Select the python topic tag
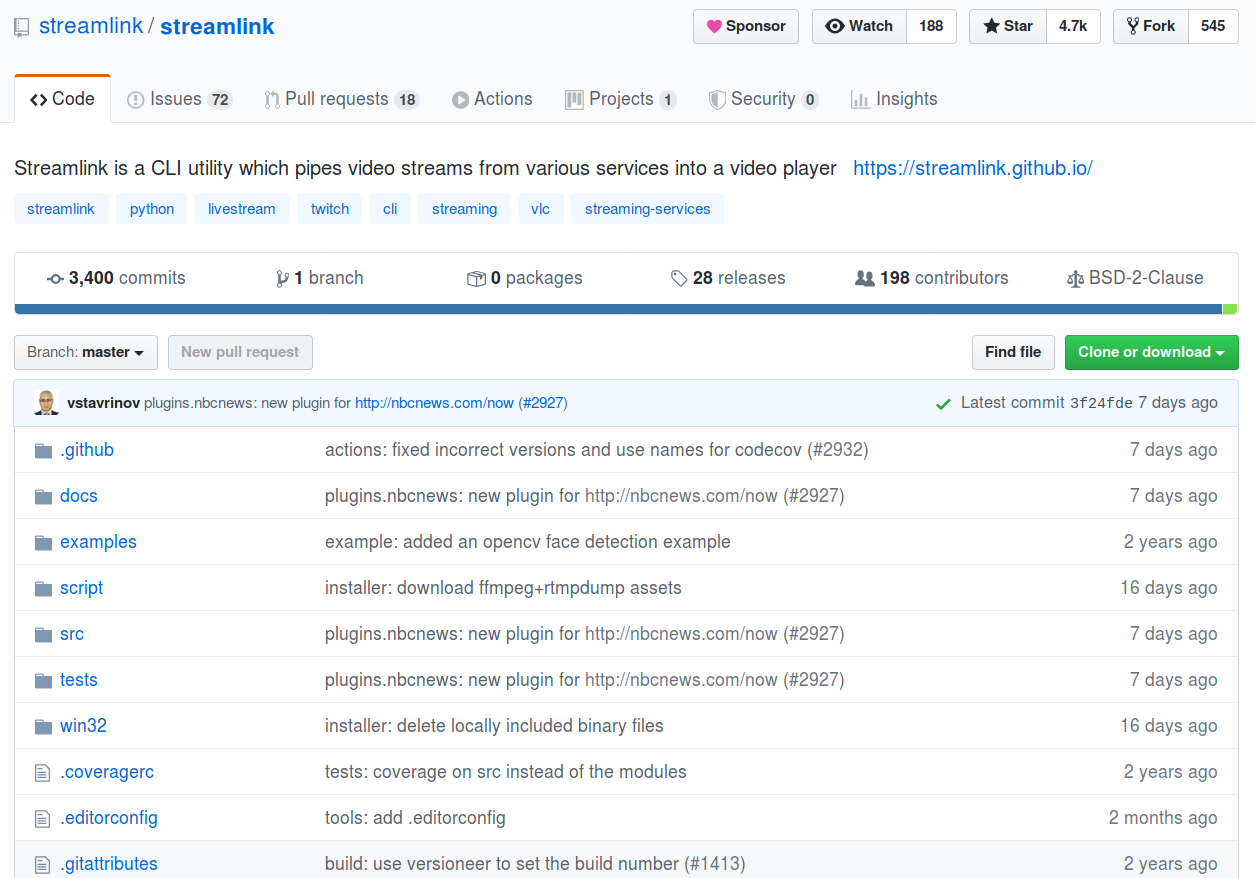This screenshot has height=878, width=1255. point(152,209)
